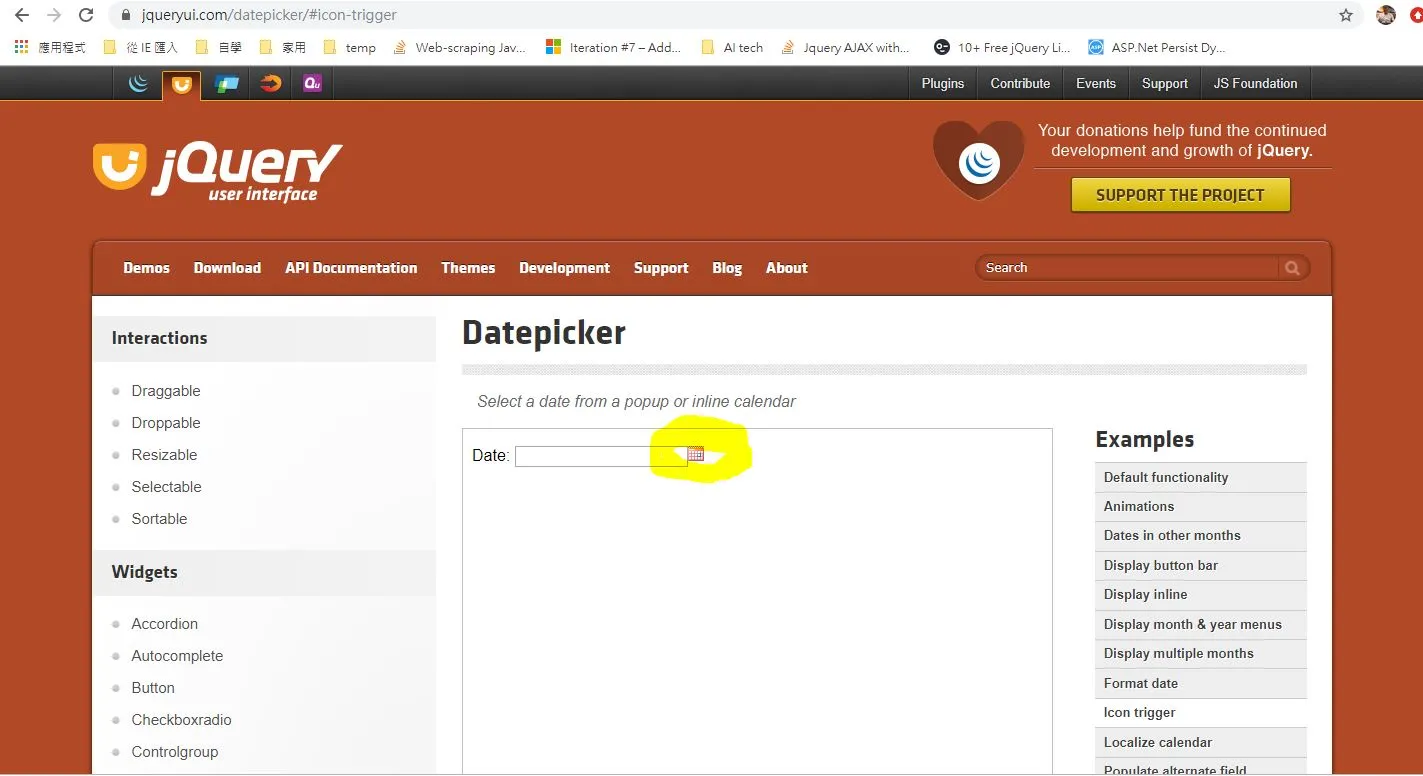This screenshot has height=776, width=1423.
Task: Open the Iteration #7 – Add... bookmark
Action: tap(613, 47)
